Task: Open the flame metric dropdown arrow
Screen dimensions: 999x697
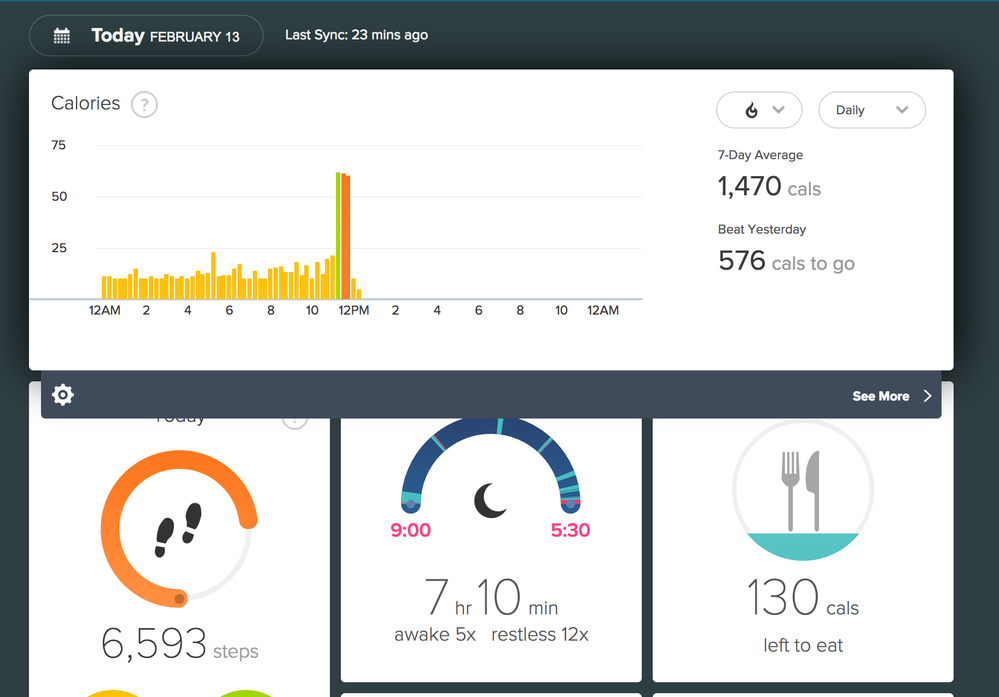Action: tap(780, 110)
